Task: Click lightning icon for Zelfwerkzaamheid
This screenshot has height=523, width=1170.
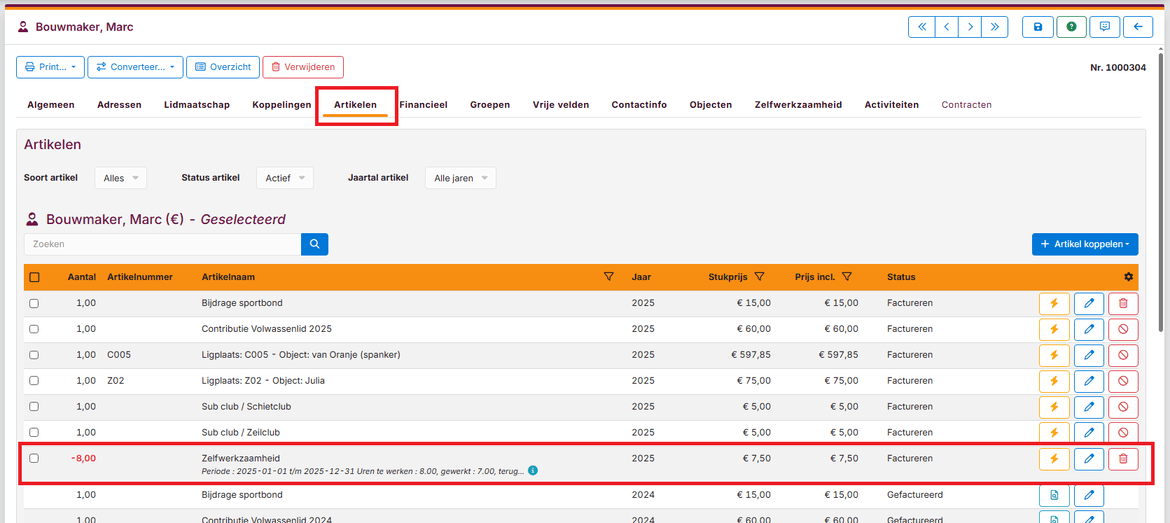Action: (1054, 459)
